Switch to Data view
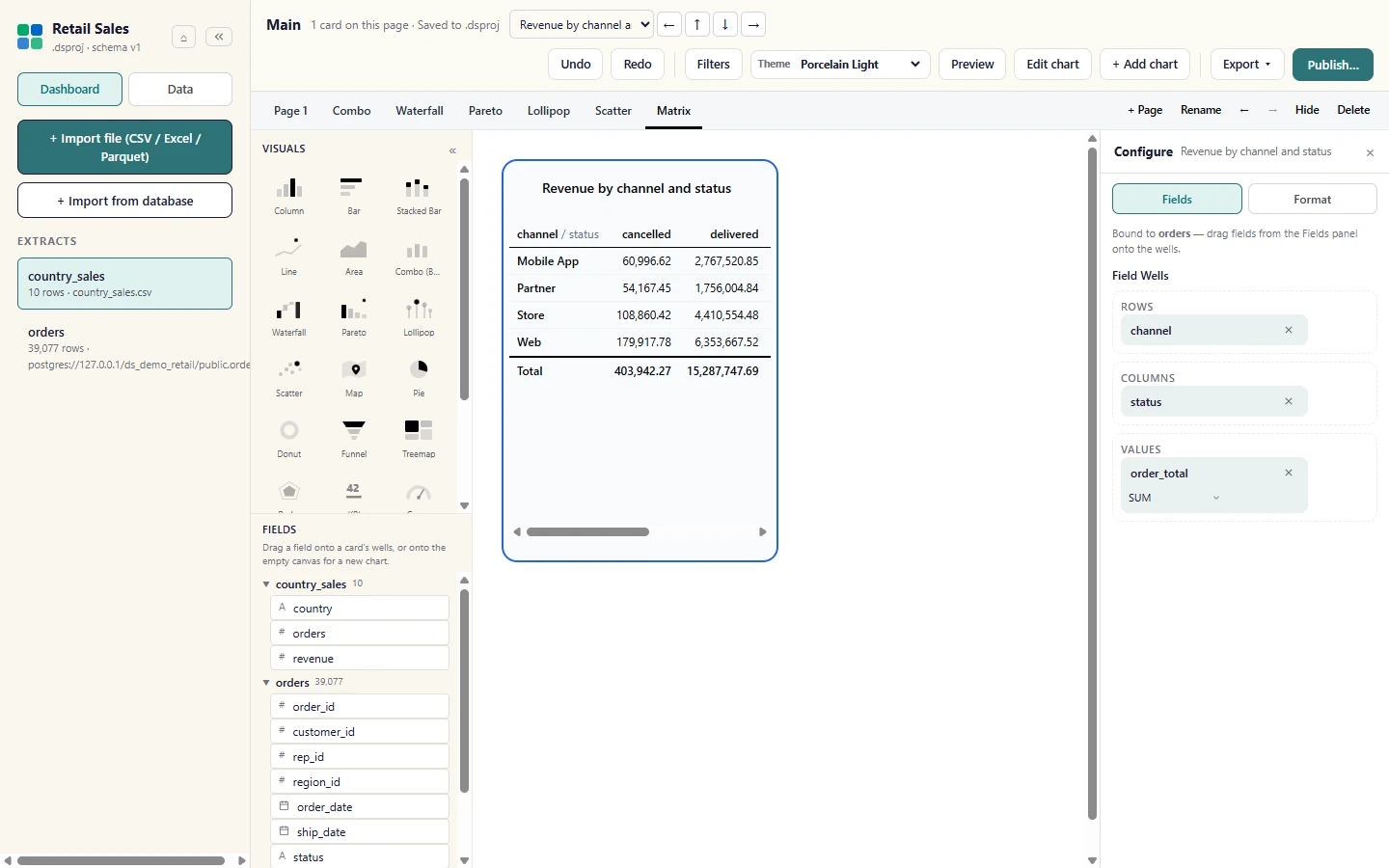This screenshot has height=868, width=1389. coord(180,89)
